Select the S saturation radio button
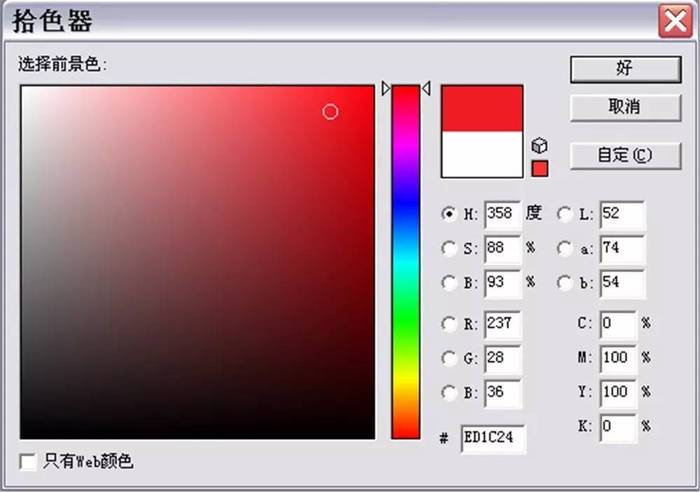 [449, 248]
